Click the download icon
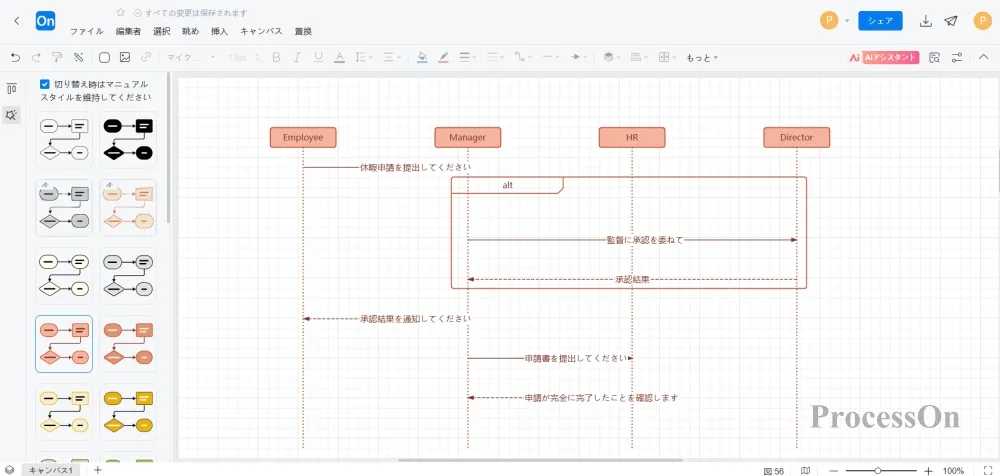The image size is (1000, 476). click(x=926, y=21)
